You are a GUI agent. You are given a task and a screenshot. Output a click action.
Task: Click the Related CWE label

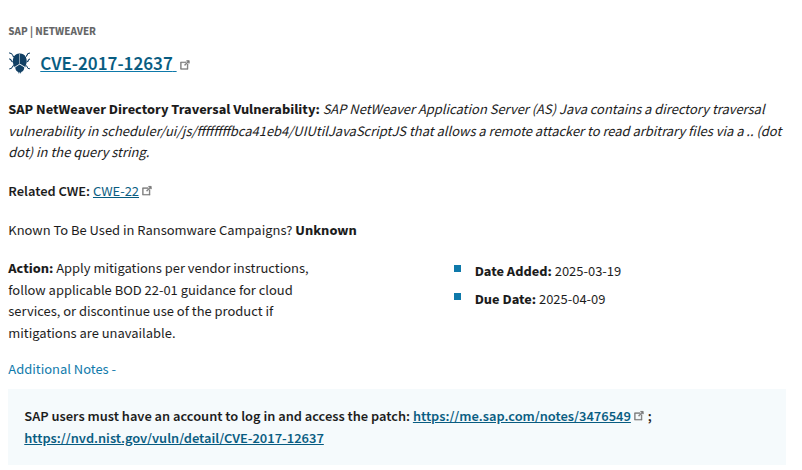[49, 191]
